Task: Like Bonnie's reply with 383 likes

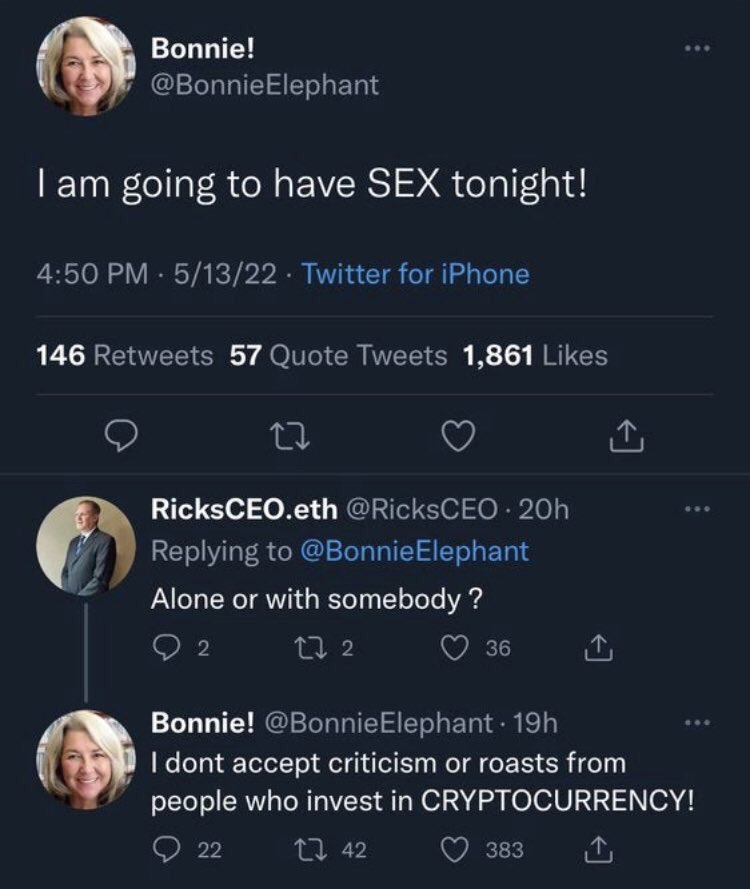Action: tap(454, 850)
